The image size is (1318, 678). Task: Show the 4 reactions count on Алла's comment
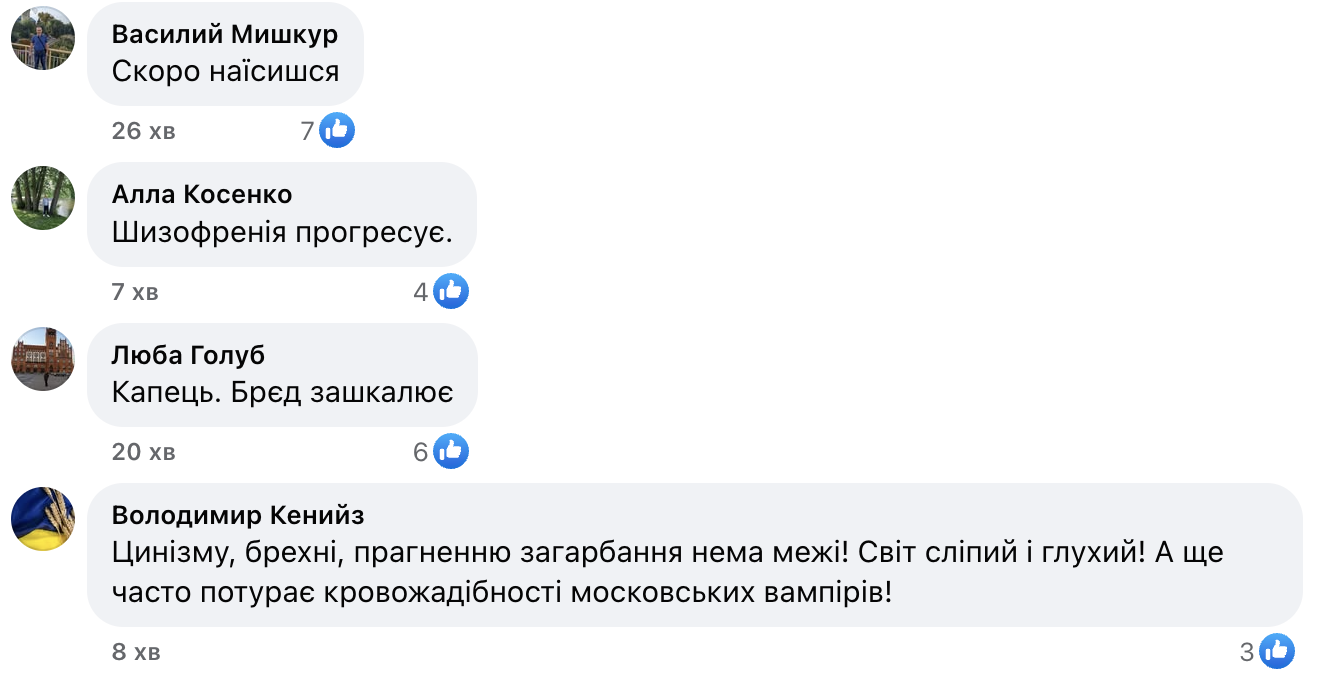click(x=421, y=292)
